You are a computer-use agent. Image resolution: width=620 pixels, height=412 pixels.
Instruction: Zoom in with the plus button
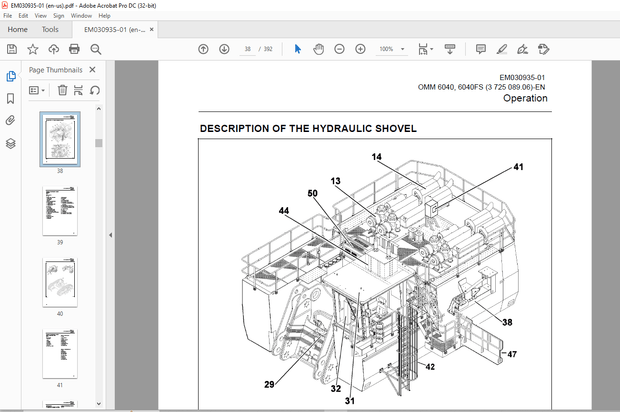pyautogui.click(x=360, y=49)
